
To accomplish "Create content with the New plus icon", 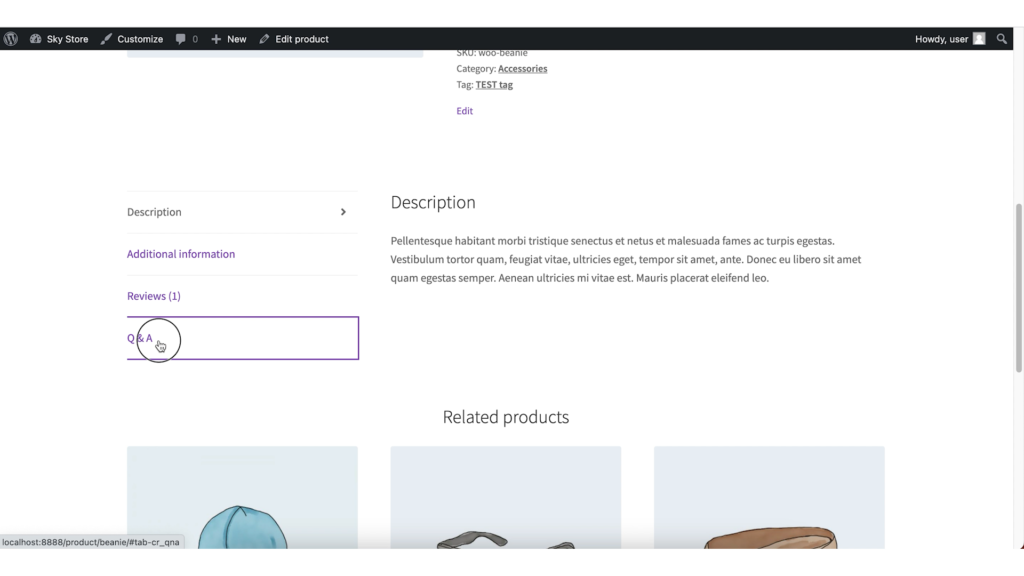I will [x=228, y=38].
